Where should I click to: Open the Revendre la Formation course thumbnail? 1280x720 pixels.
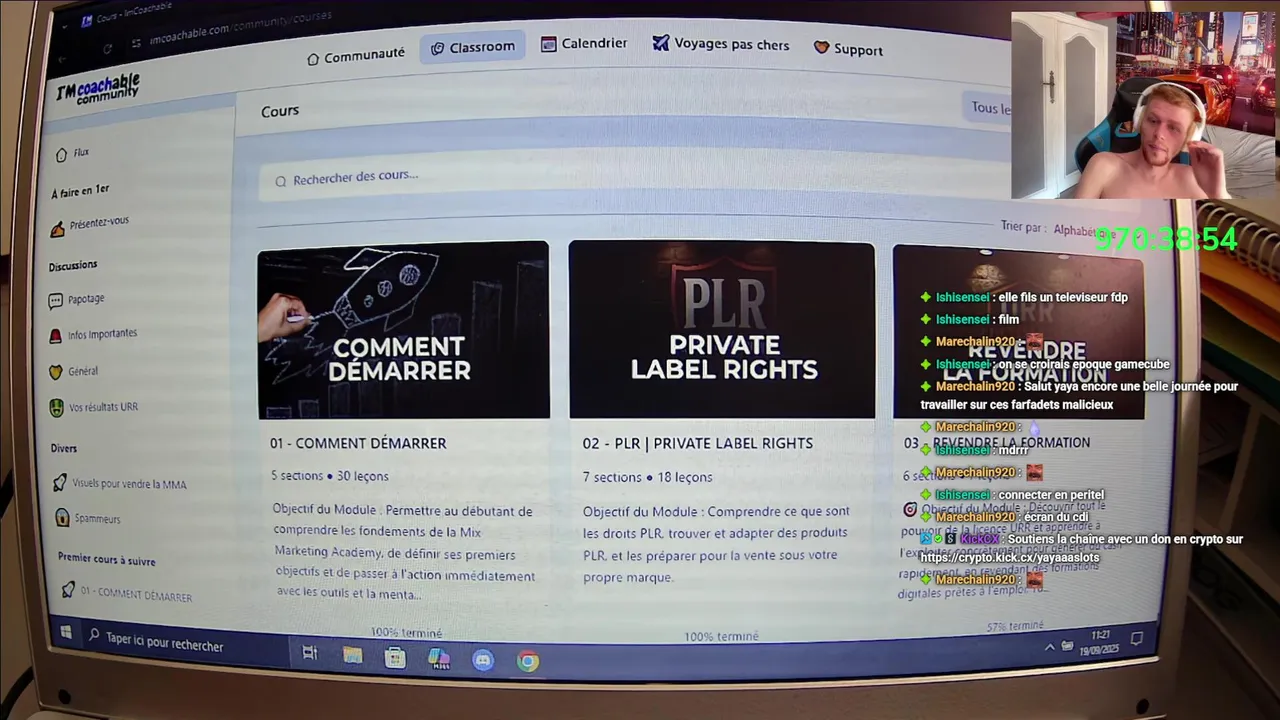[x=1018, y=332]
